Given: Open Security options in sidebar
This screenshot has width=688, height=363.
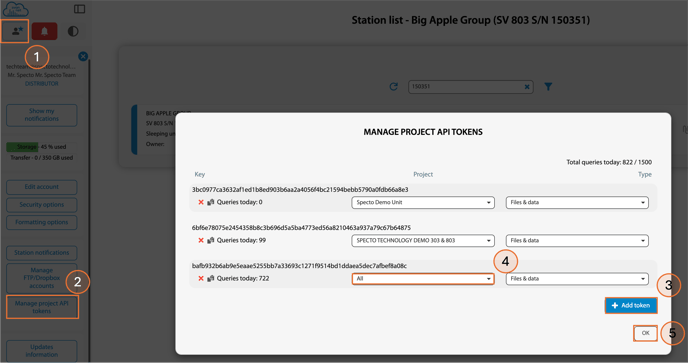Looking at the screenshot, I should pos(42,205).
